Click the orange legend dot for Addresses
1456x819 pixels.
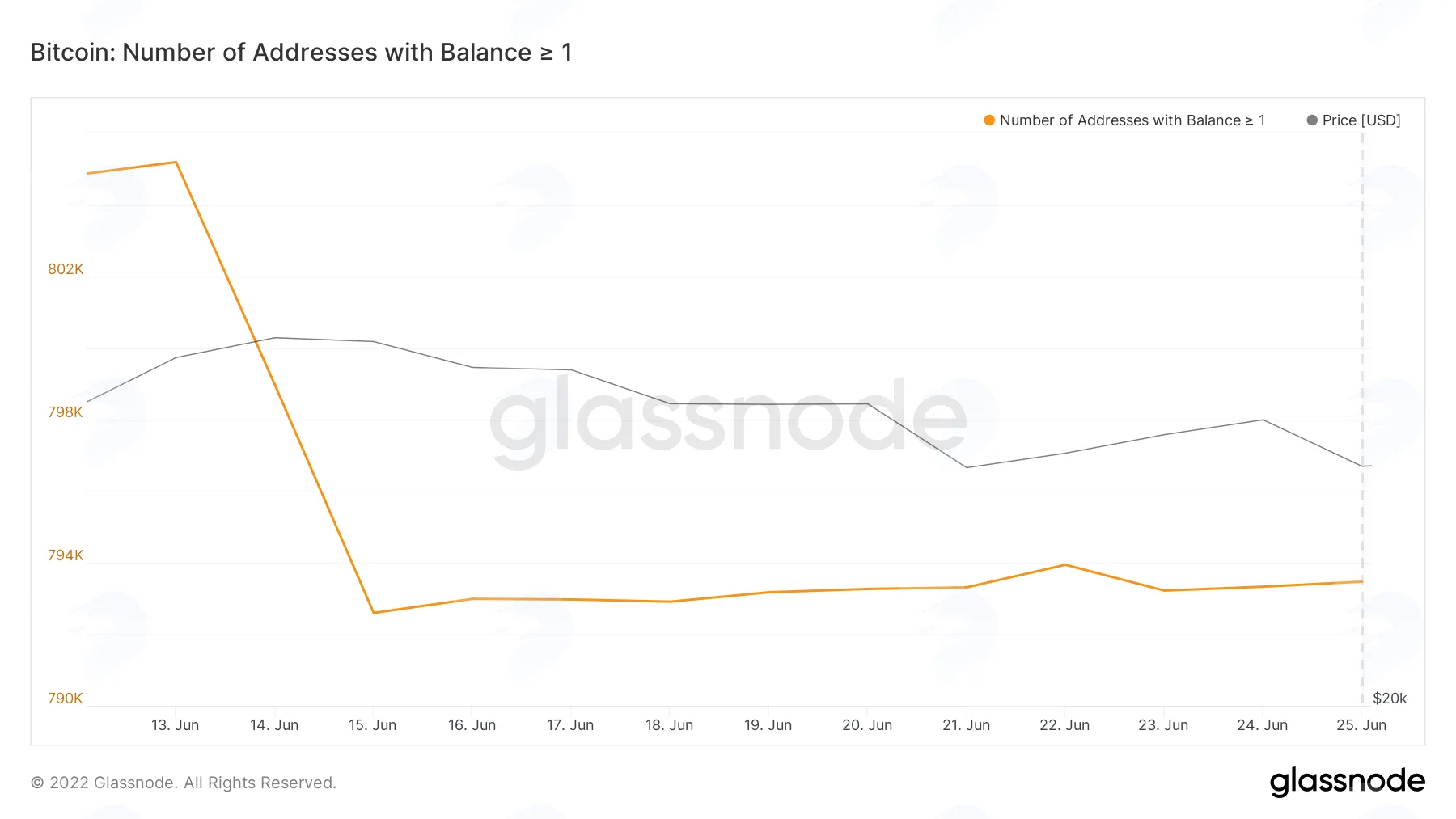click(x=988, y=120)
